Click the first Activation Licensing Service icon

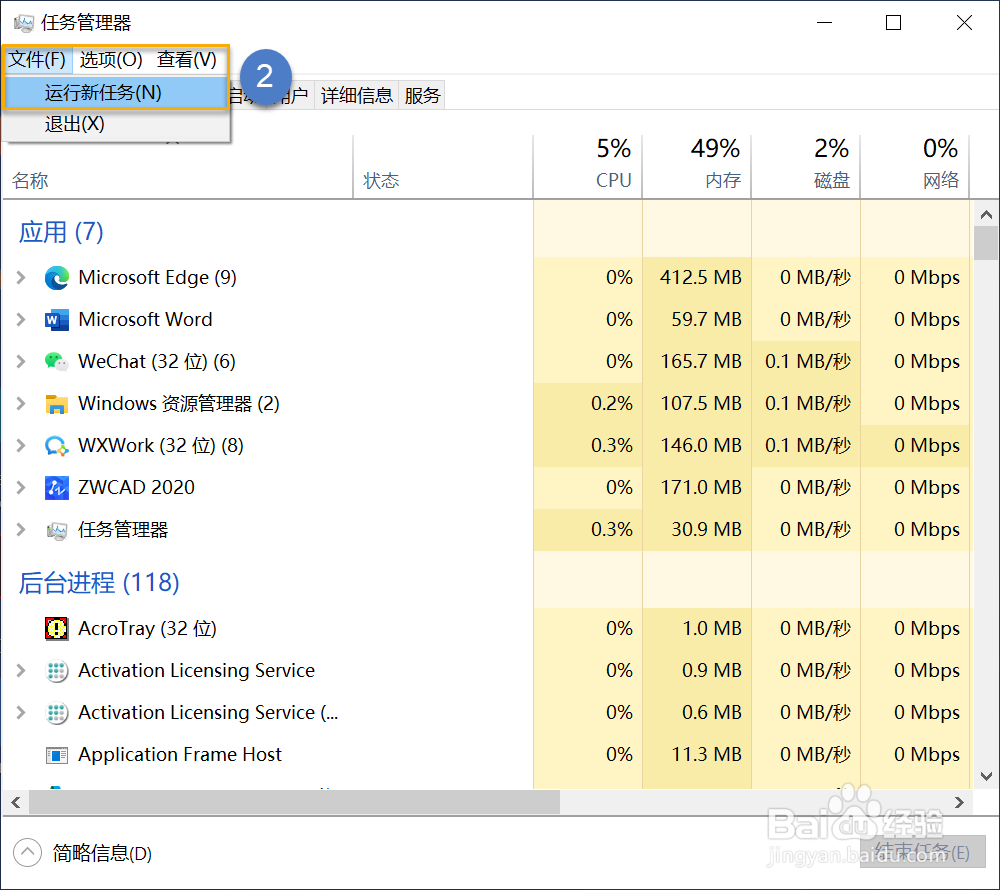[x=57, y=671]
